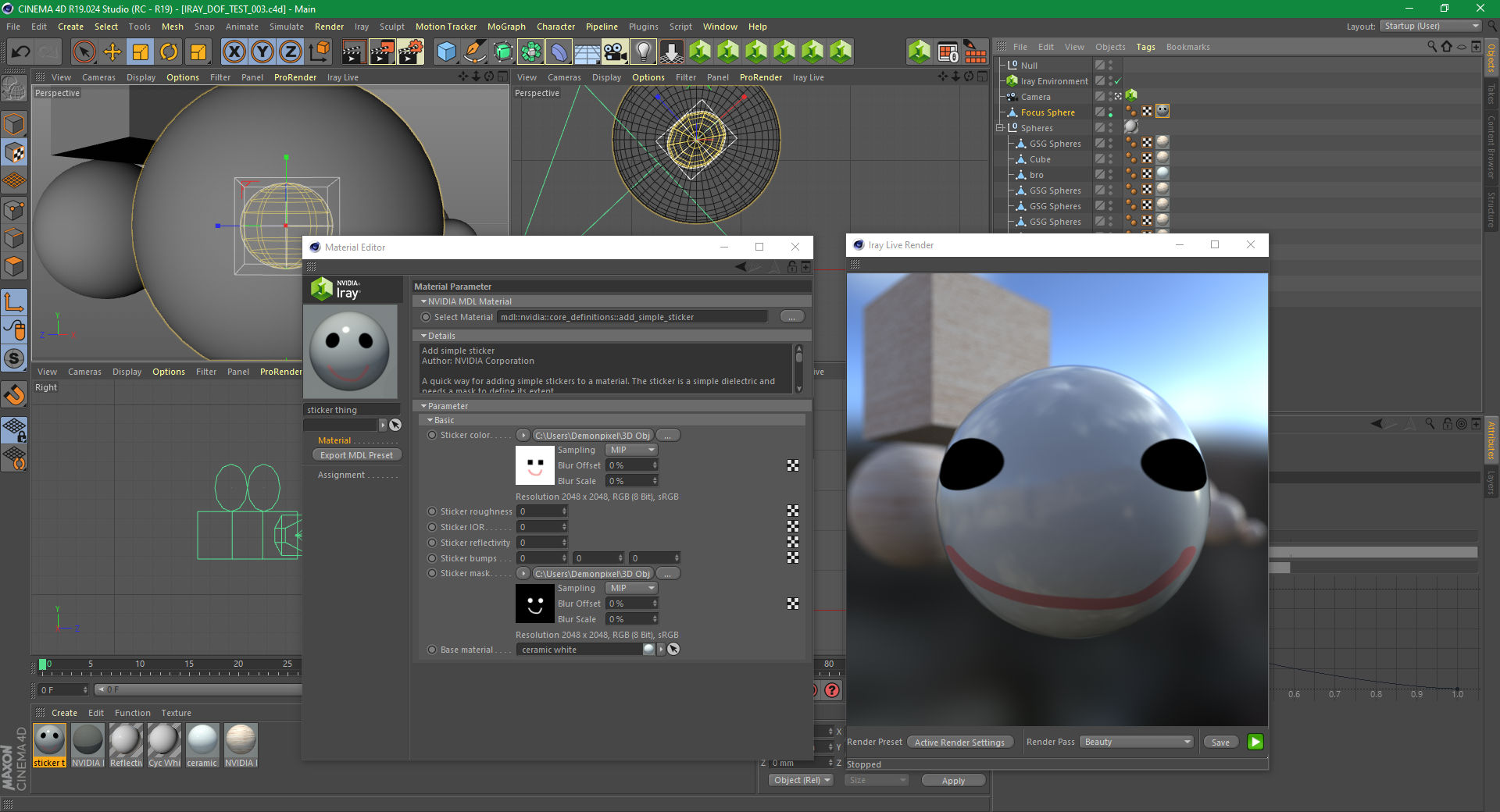1500x812 pixels.
Task: Collapse NVIDIA MDL Material section
Action: pyautogui.click(x=423, y=301)
